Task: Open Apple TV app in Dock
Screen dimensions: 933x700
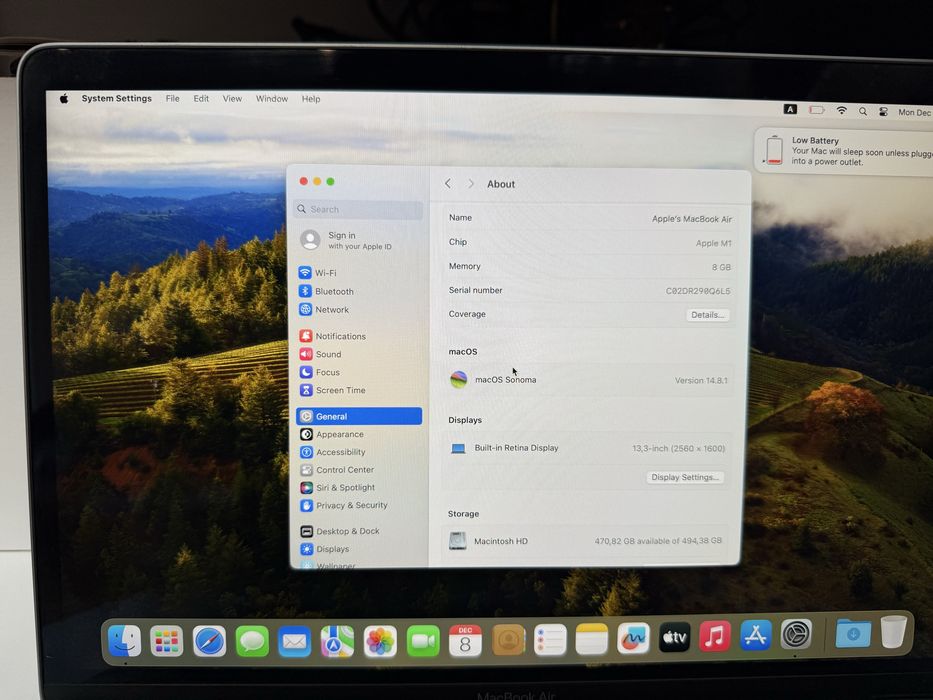Action: pyautogui.click(x=675, y=638)
